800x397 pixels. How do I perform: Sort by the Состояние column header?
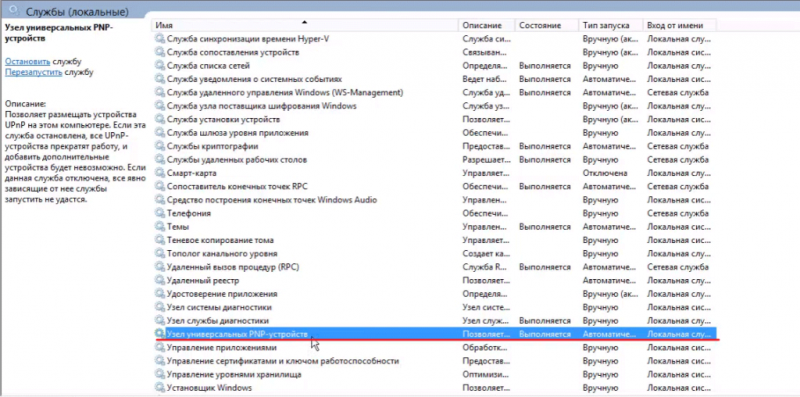click(x=546, y=25)
